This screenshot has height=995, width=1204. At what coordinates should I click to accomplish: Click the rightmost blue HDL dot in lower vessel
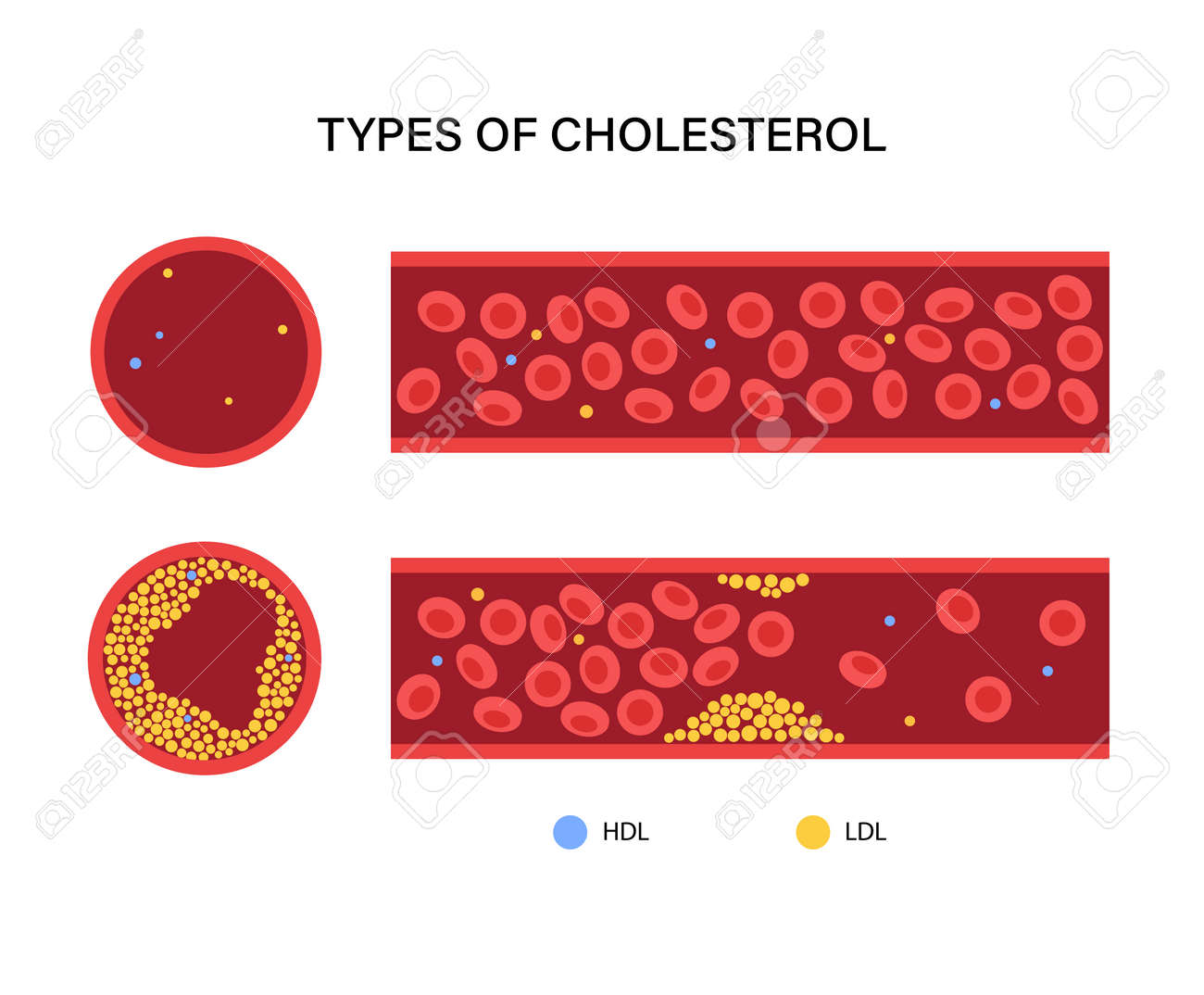click(x=1047, y=671)
